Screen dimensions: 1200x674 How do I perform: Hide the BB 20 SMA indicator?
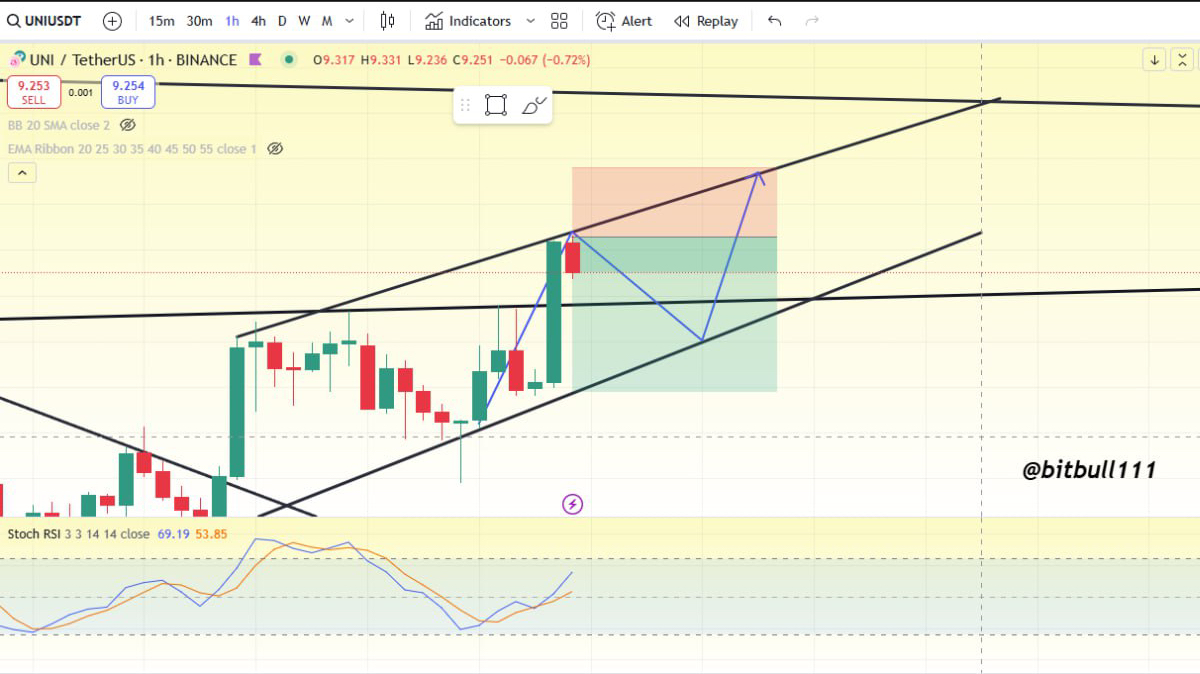(126, 125)
